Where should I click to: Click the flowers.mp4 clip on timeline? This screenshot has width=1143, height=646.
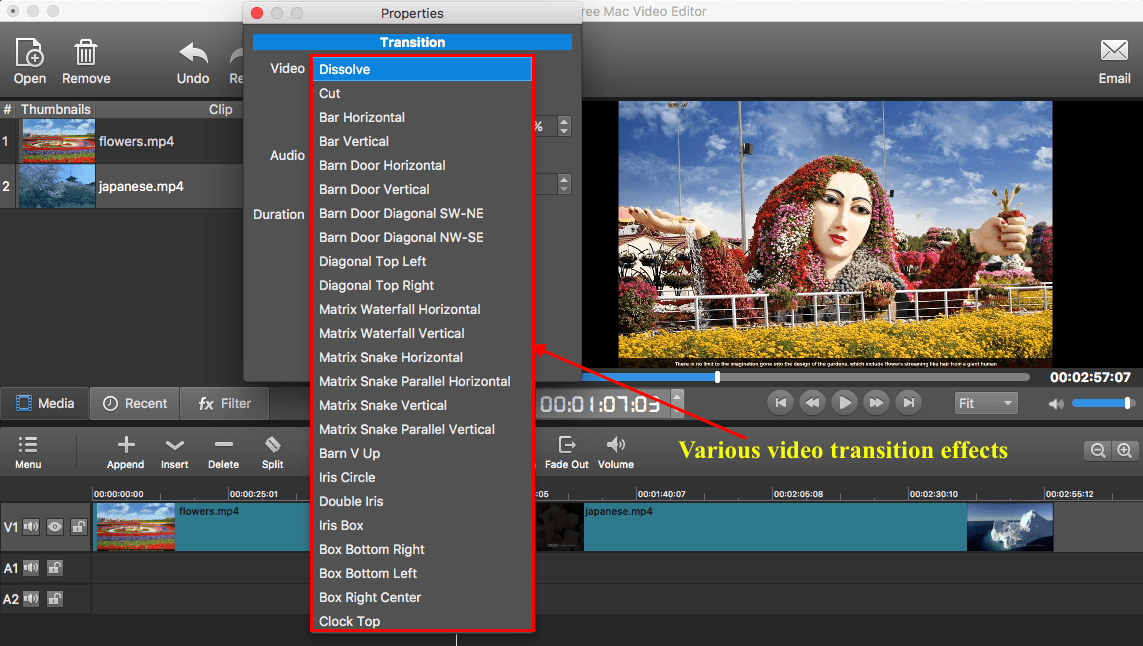pos(202,526)
